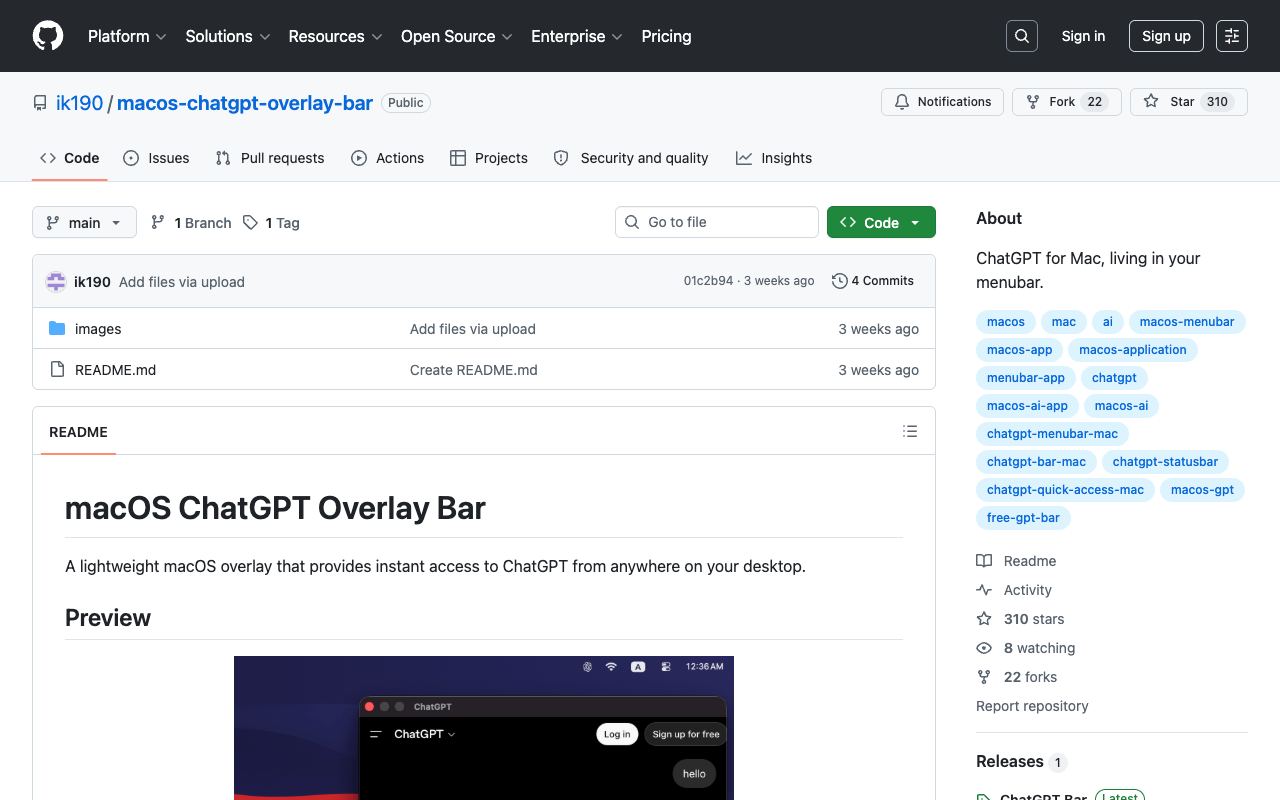Viewport: 1280px width, 800px height.
Task: Click the ik190 avatar icon in commit row
Action: tap(56, 282)
